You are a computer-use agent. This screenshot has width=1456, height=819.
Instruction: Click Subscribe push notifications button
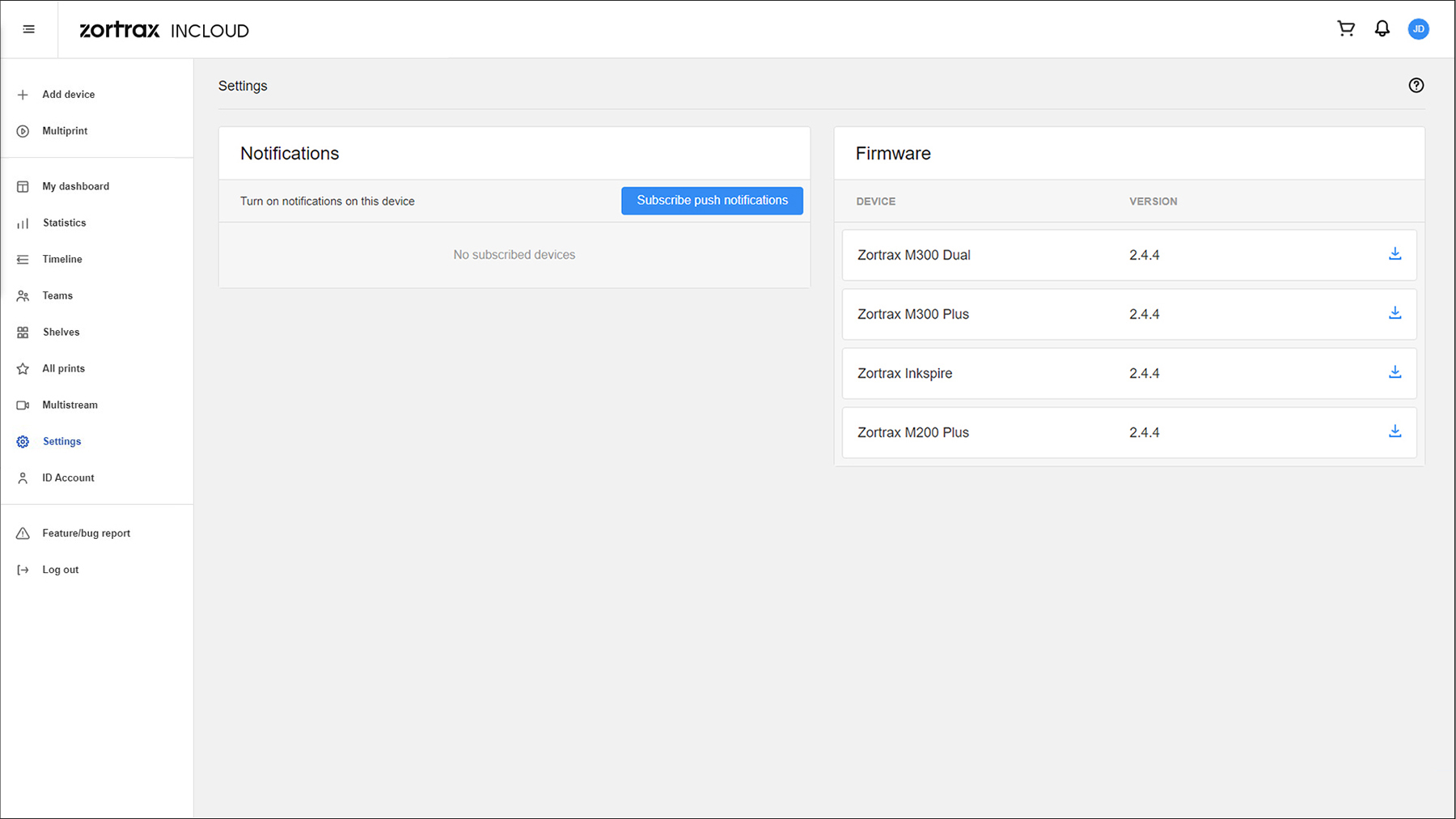tap(712, 201)
